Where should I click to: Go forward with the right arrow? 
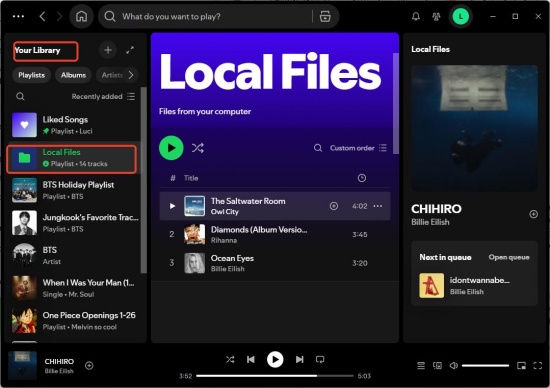click(59, 16)
